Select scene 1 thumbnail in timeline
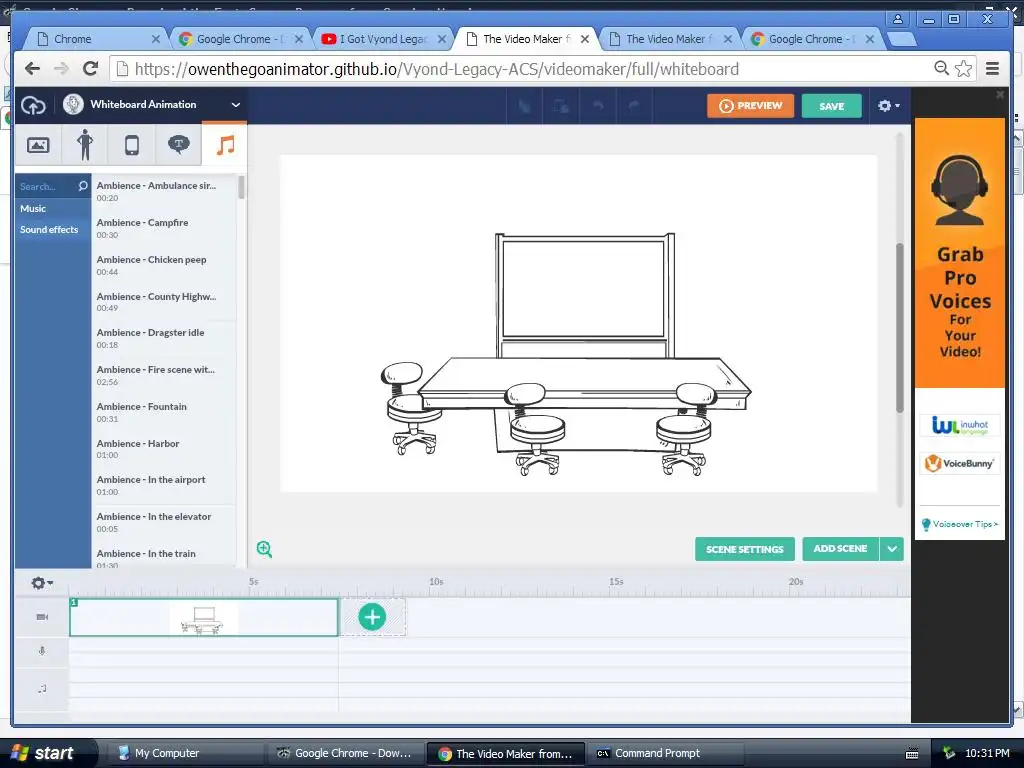1024x768 pixels. click(204, 618)
